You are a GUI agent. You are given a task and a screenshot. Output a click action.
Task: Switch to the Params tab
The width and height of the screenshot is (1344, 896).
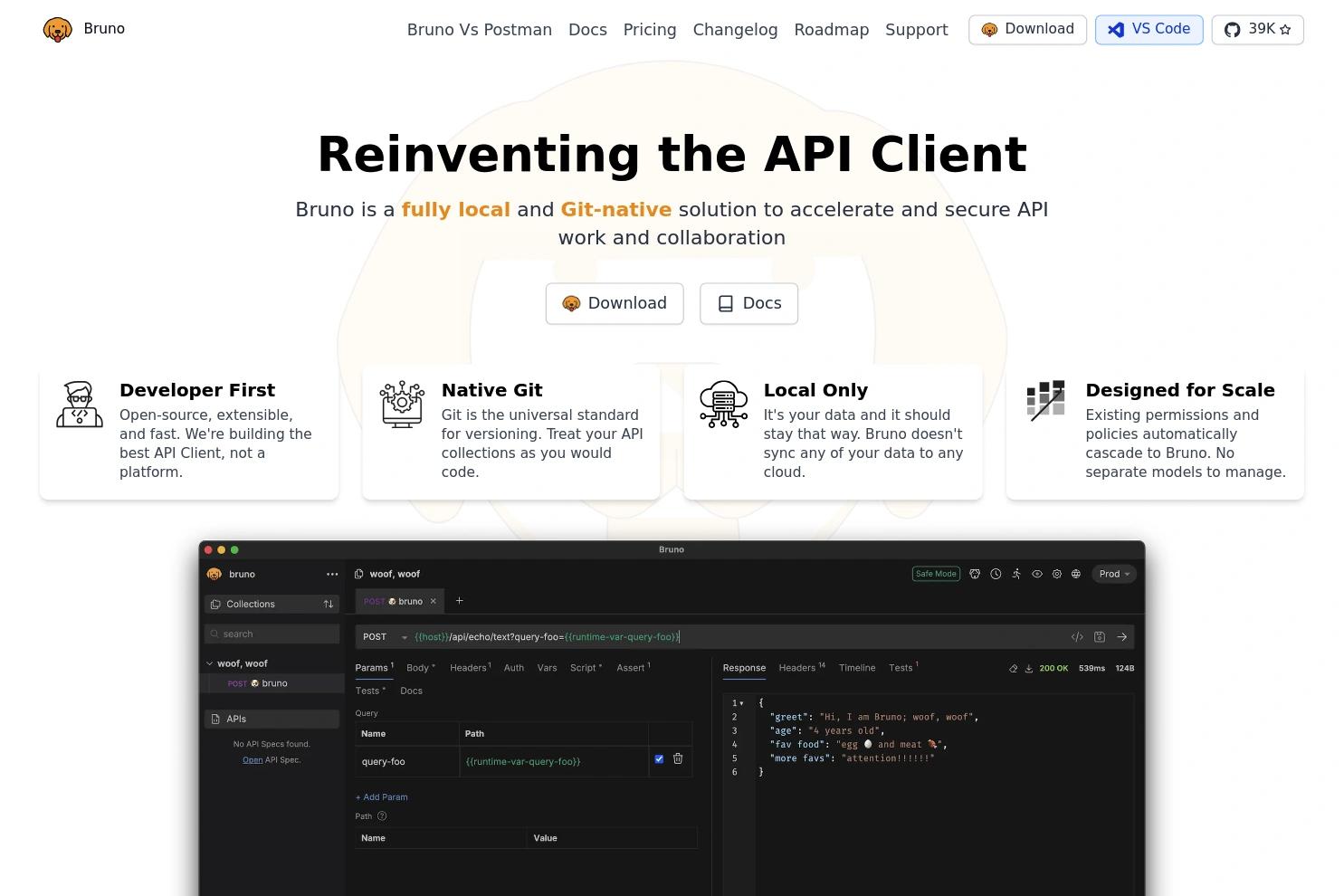point(374,668)
